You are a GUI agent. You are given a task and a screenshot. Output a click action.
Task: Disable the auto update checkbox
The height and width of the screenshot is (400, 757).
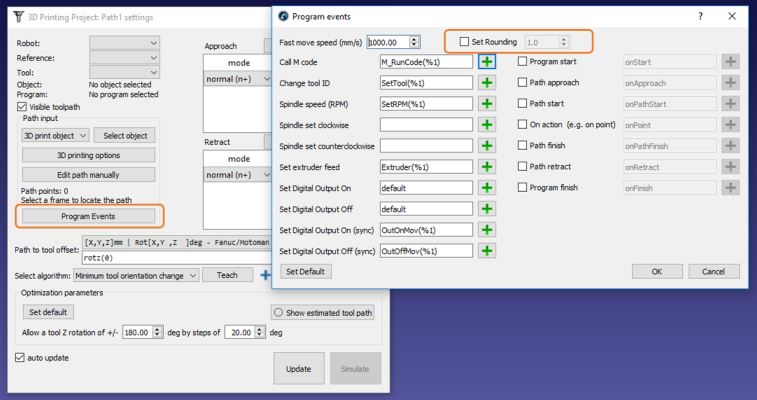tap(21, 357)
